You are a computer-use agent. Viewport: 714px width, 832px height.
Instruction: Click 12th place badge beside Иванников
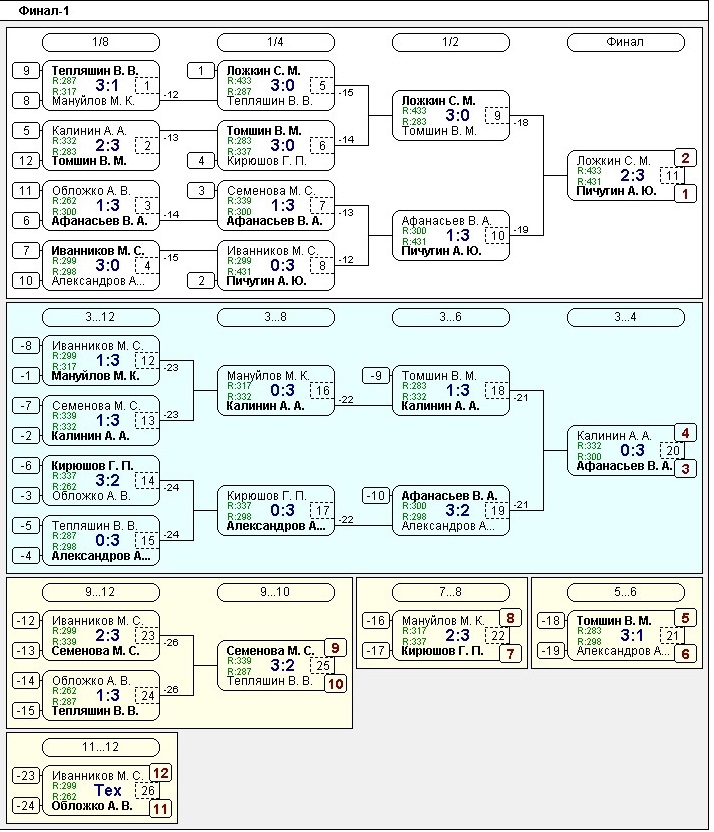[160, 772]
